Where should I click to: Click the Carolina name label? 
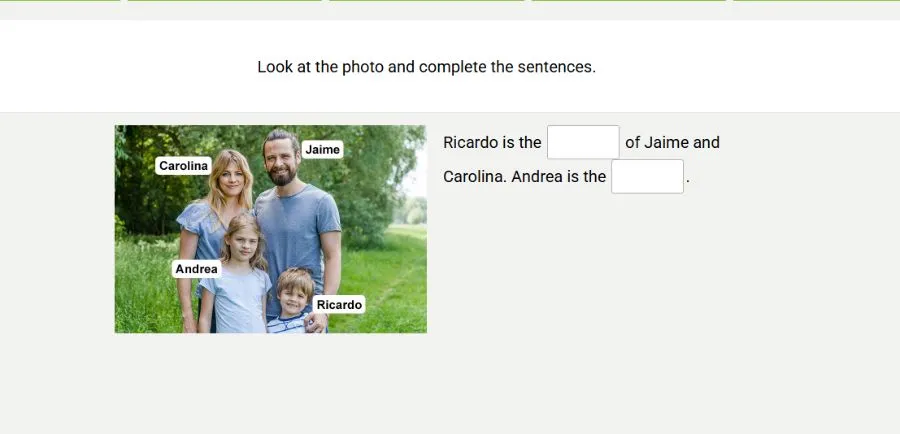(183, 166)
